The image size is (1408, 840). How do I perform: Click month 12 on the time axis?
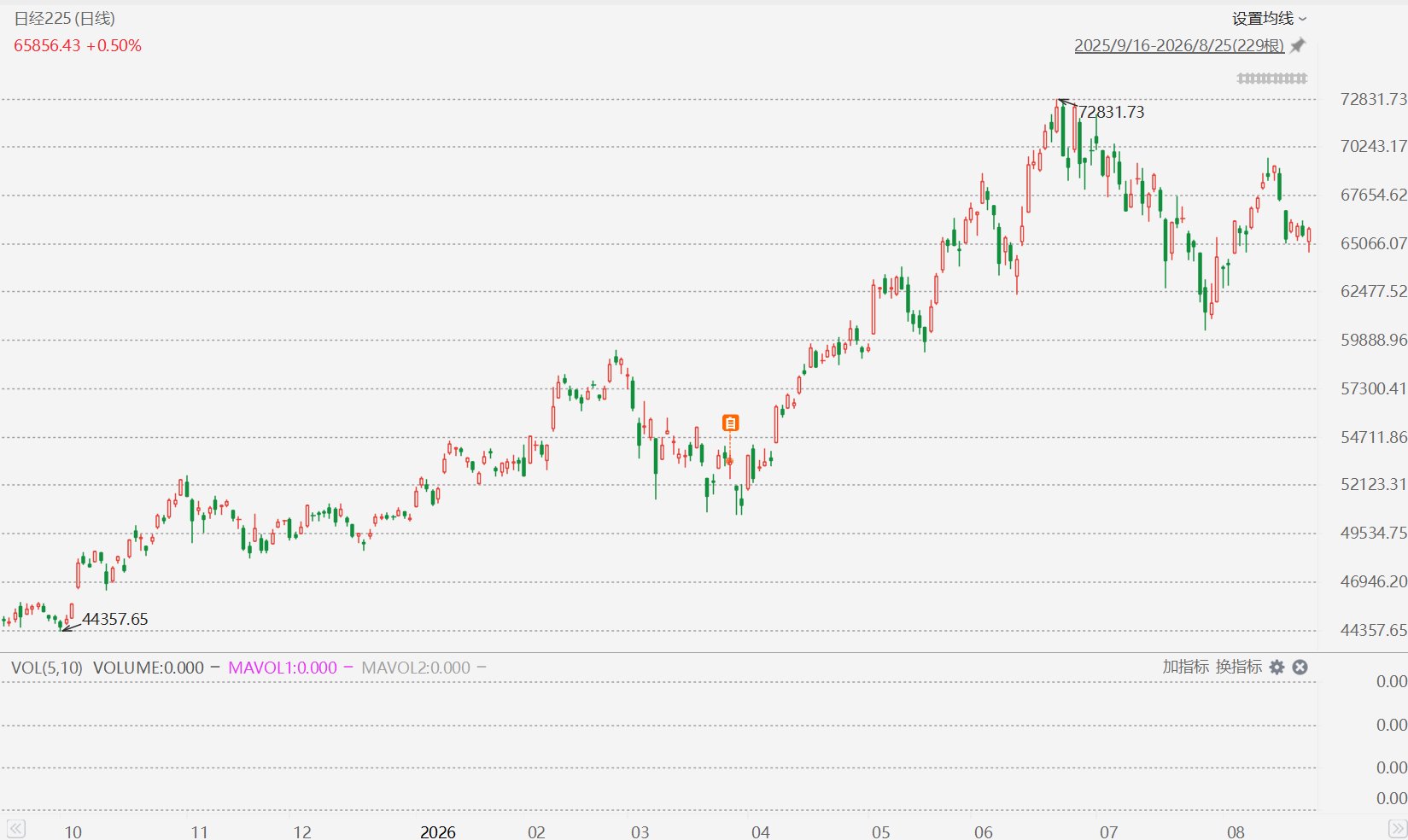[302, 831]
